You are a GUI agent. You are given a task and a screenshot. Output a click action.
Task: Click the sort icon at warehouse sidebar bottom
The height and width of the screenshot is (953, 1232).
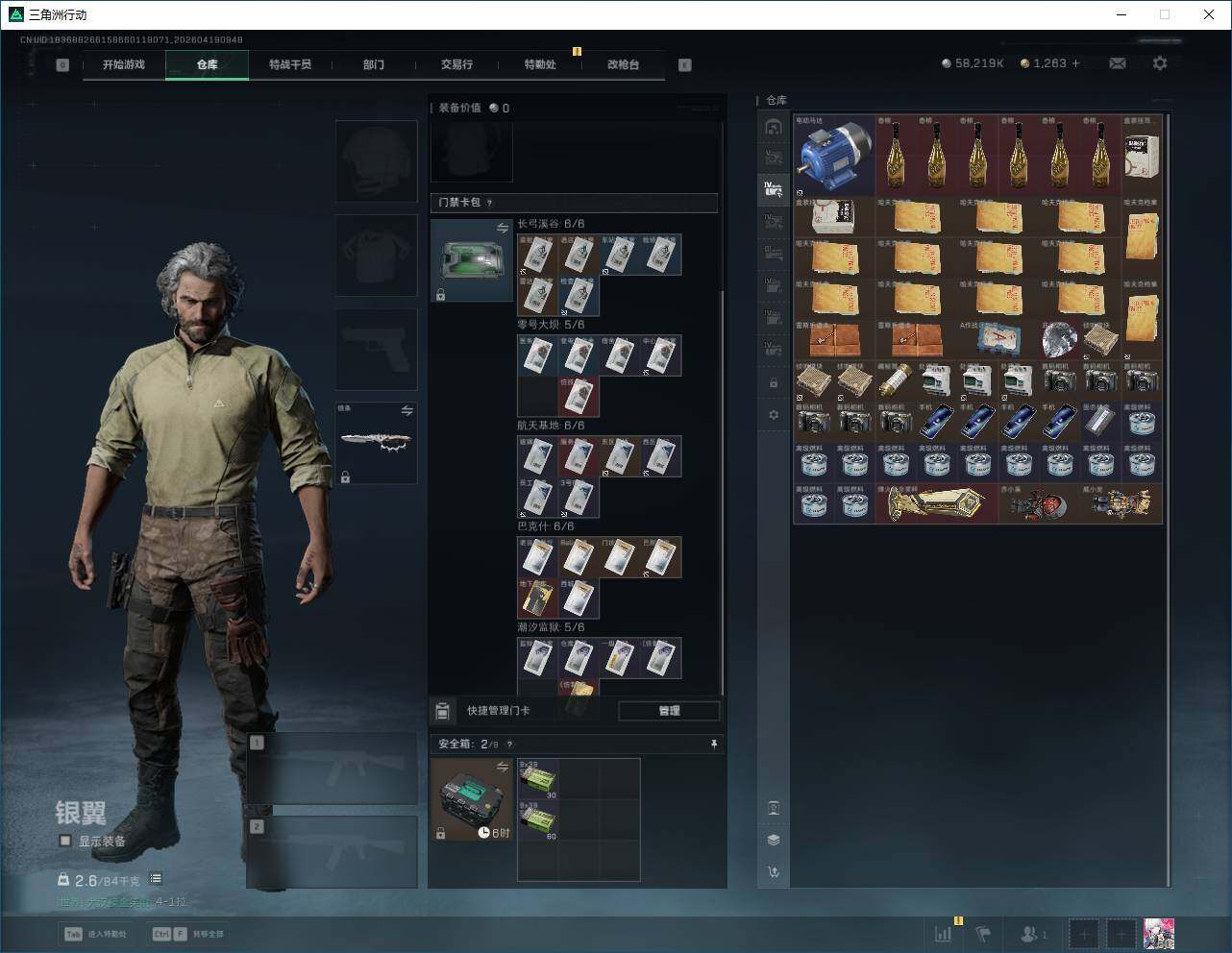click(774, 872)
